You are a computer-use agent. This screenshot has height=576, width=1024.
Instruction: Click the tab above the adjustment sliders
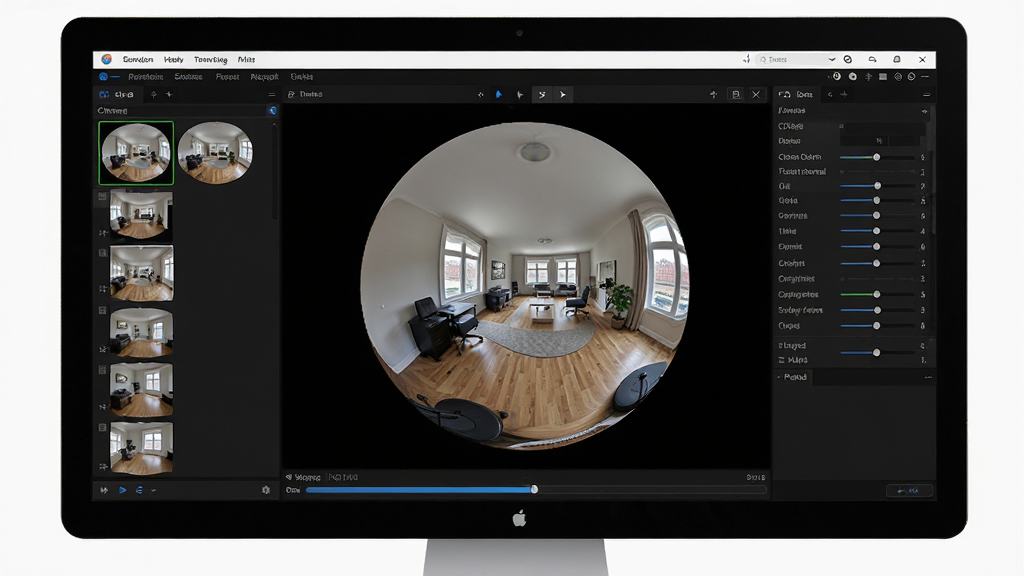click(x=796, y=95)
